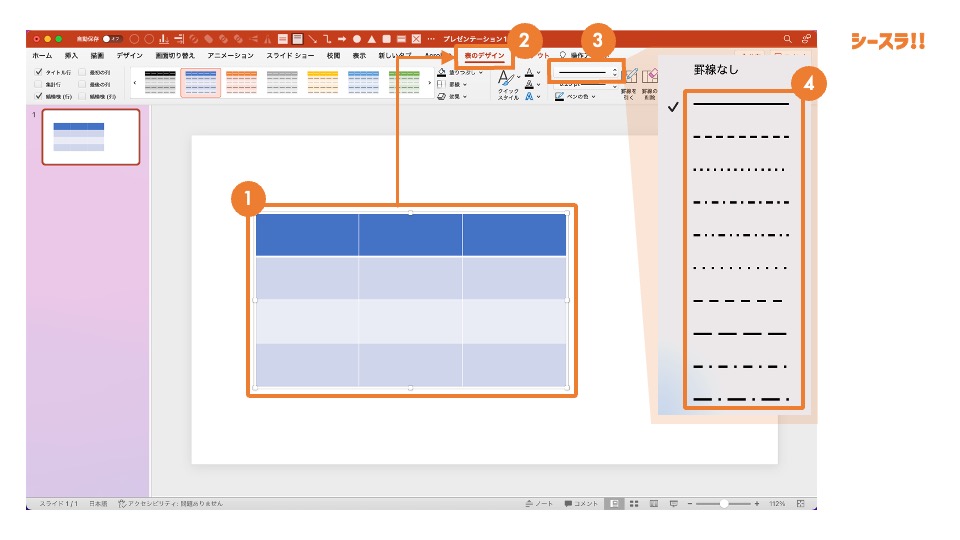The height and width of the screenshot is (540, 960).
Task: Choose the last long dash-dot line style
Action: (x=741, y=399)
